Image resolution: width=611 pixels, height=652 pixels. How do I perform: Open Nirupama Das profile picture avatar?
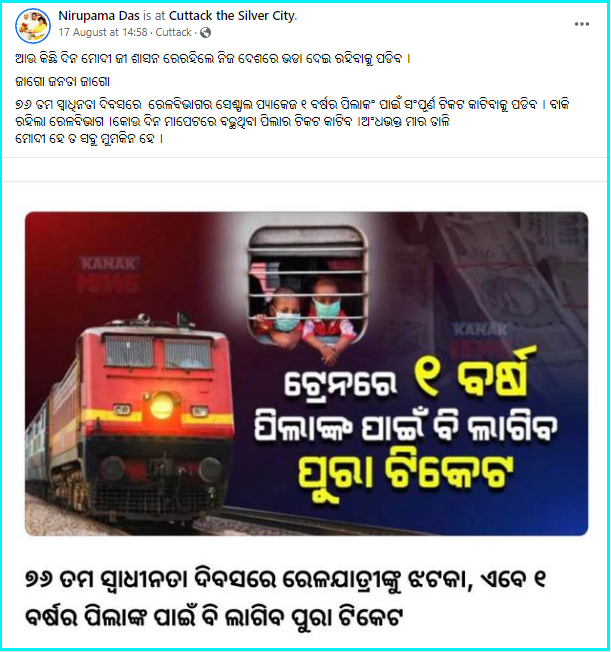click(x=33, y=25)
